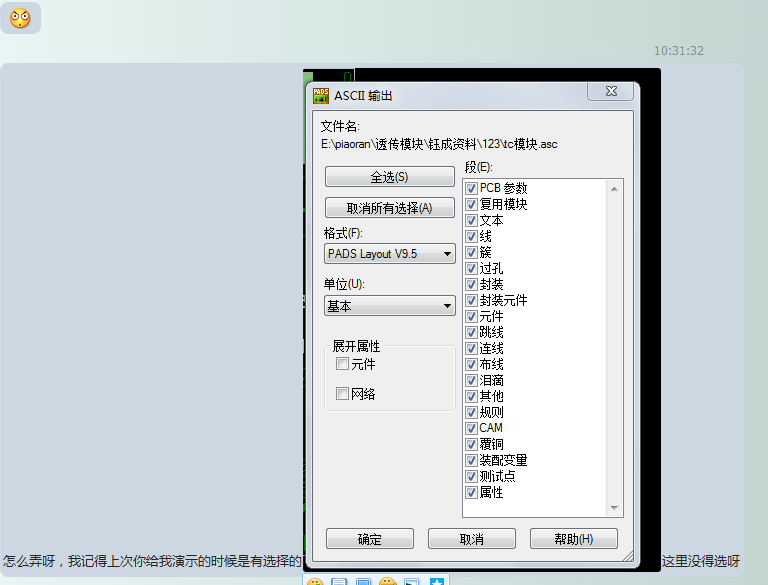Toggle the 其他 section checkbox

point(471,396)
